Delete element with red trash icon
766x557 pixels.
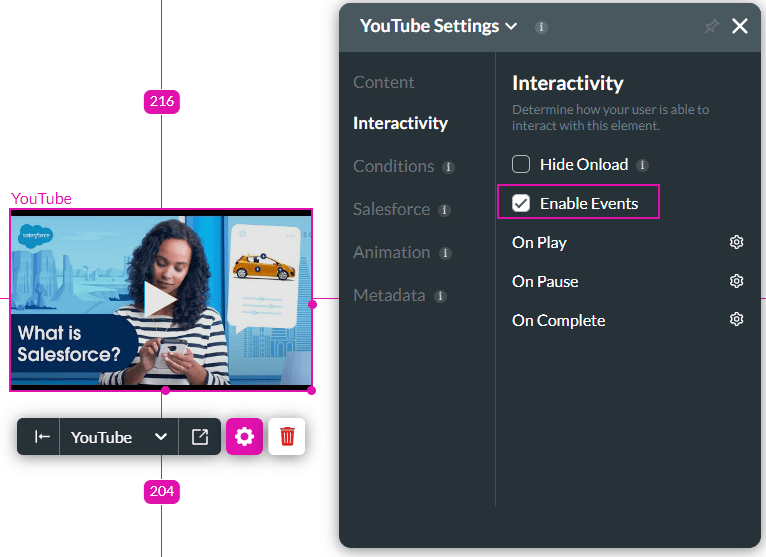[x=287, y=436]
